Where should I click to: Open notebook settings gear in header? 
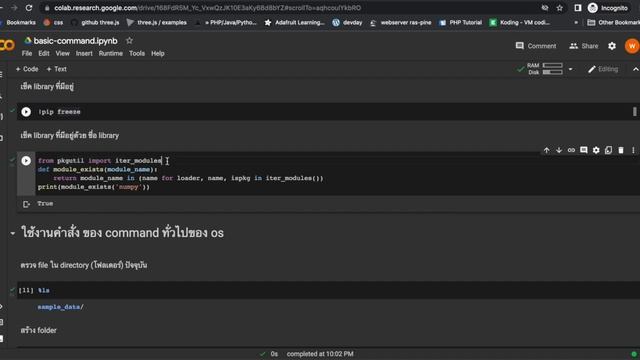click(x=612, y=46)
